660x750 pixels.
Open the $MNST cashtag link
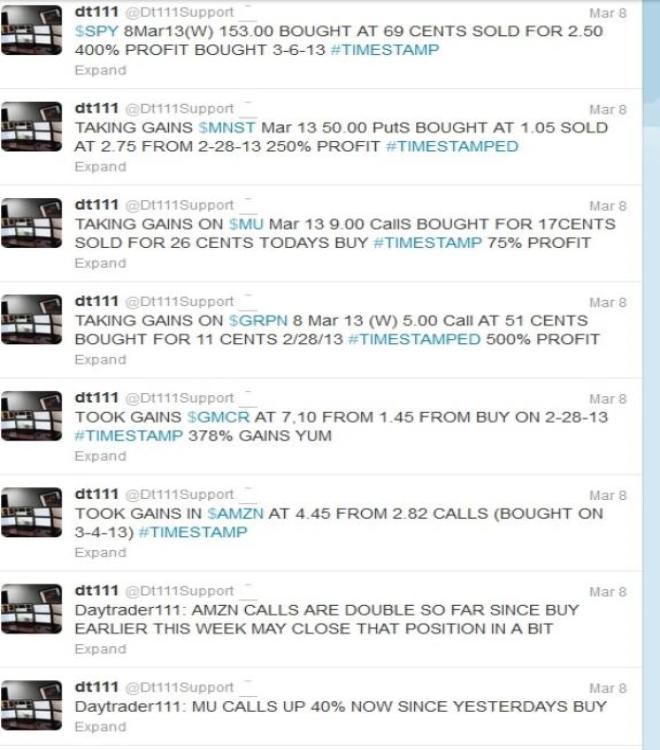coord(227,128)
